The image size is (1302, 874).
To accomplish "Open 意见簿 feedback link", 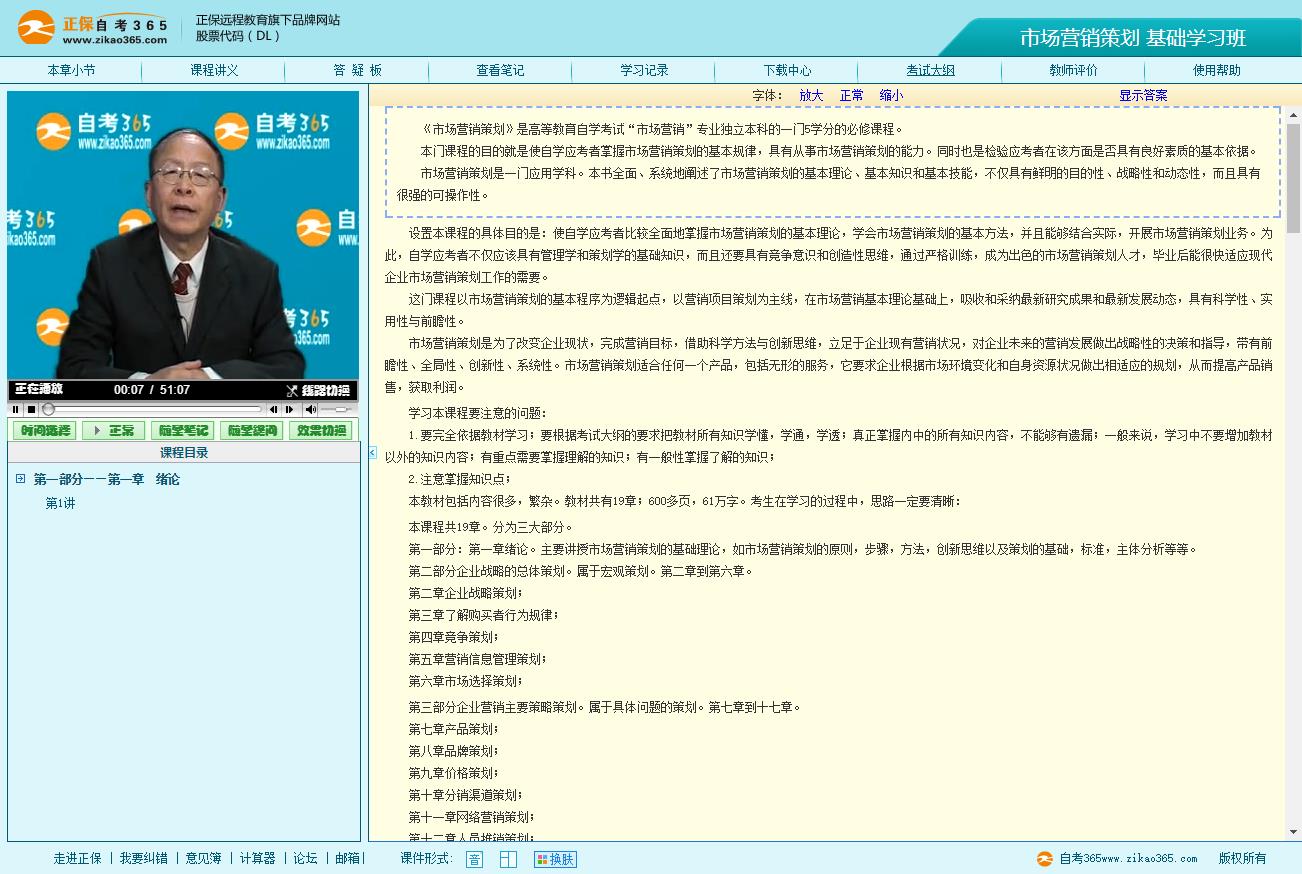I will pos(204,858).
